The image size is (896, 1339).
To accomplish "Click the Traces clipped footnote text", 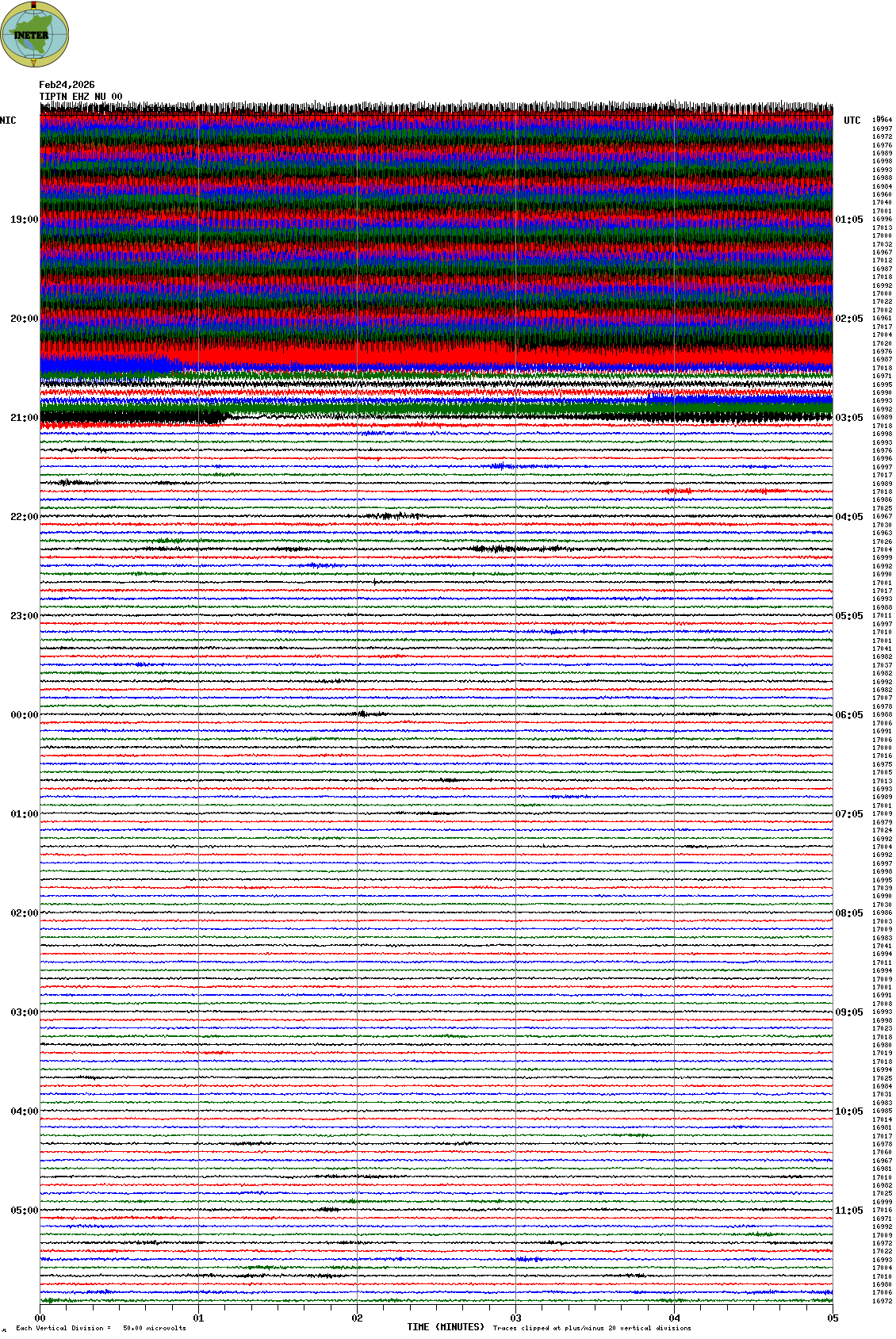I will pos(592,1328).
